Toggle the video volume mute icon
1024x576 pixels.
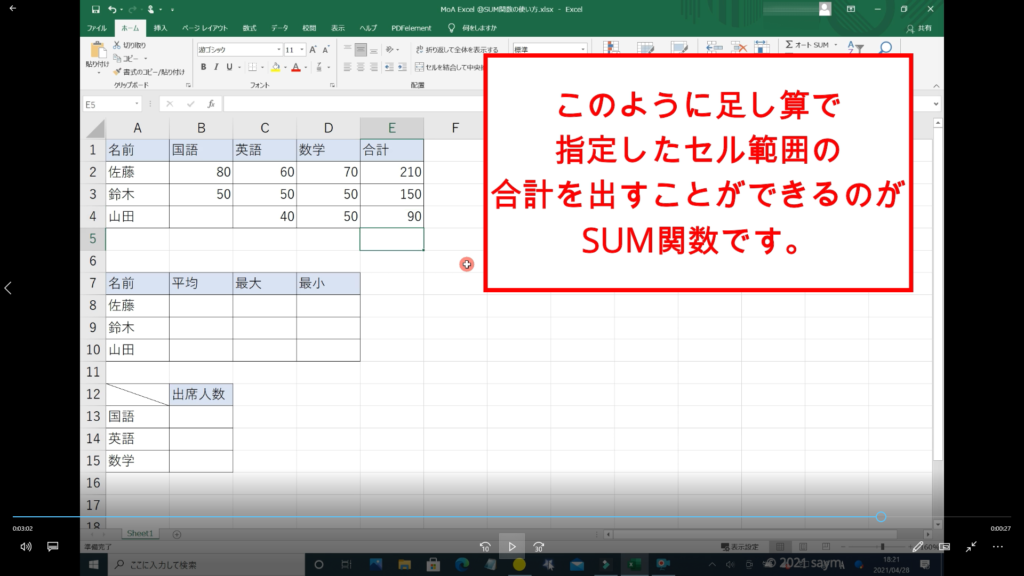point(26,547)
